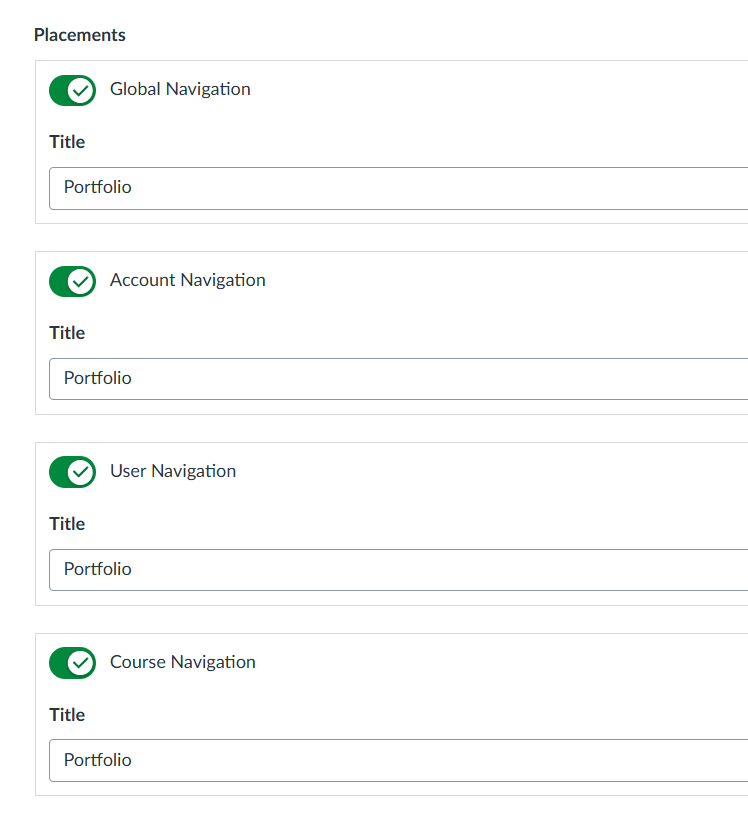Click the User Navigation label text
The width and height of the screenshot is (748, 828).
click(x=173, y=471)
